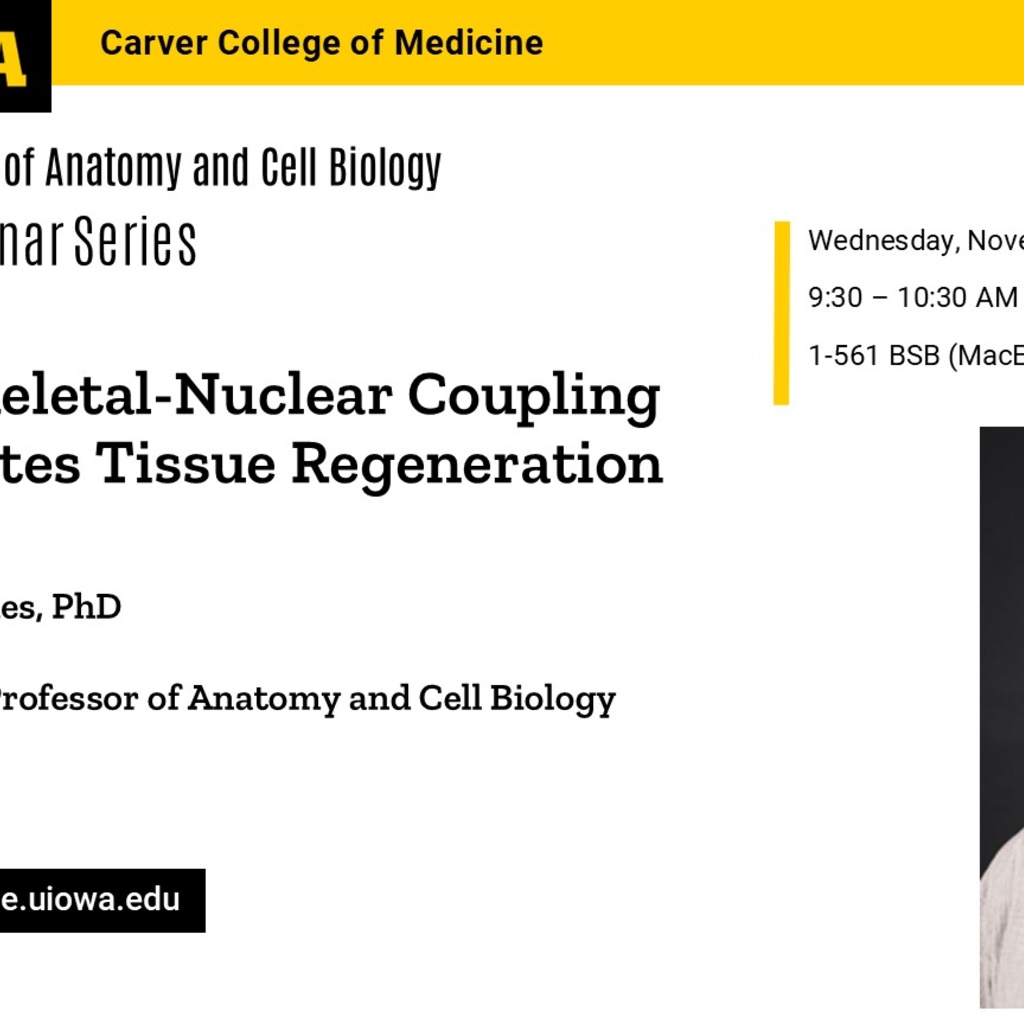
Task: Click the empty right side of the yellow banner
Action: tap(800, 42)
